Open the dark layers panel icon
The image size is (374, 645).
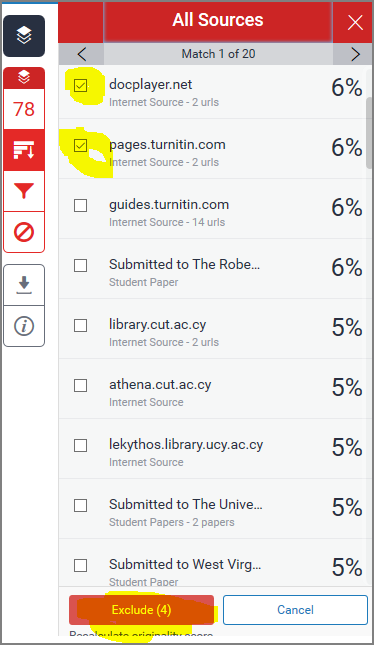coord(24,36)
